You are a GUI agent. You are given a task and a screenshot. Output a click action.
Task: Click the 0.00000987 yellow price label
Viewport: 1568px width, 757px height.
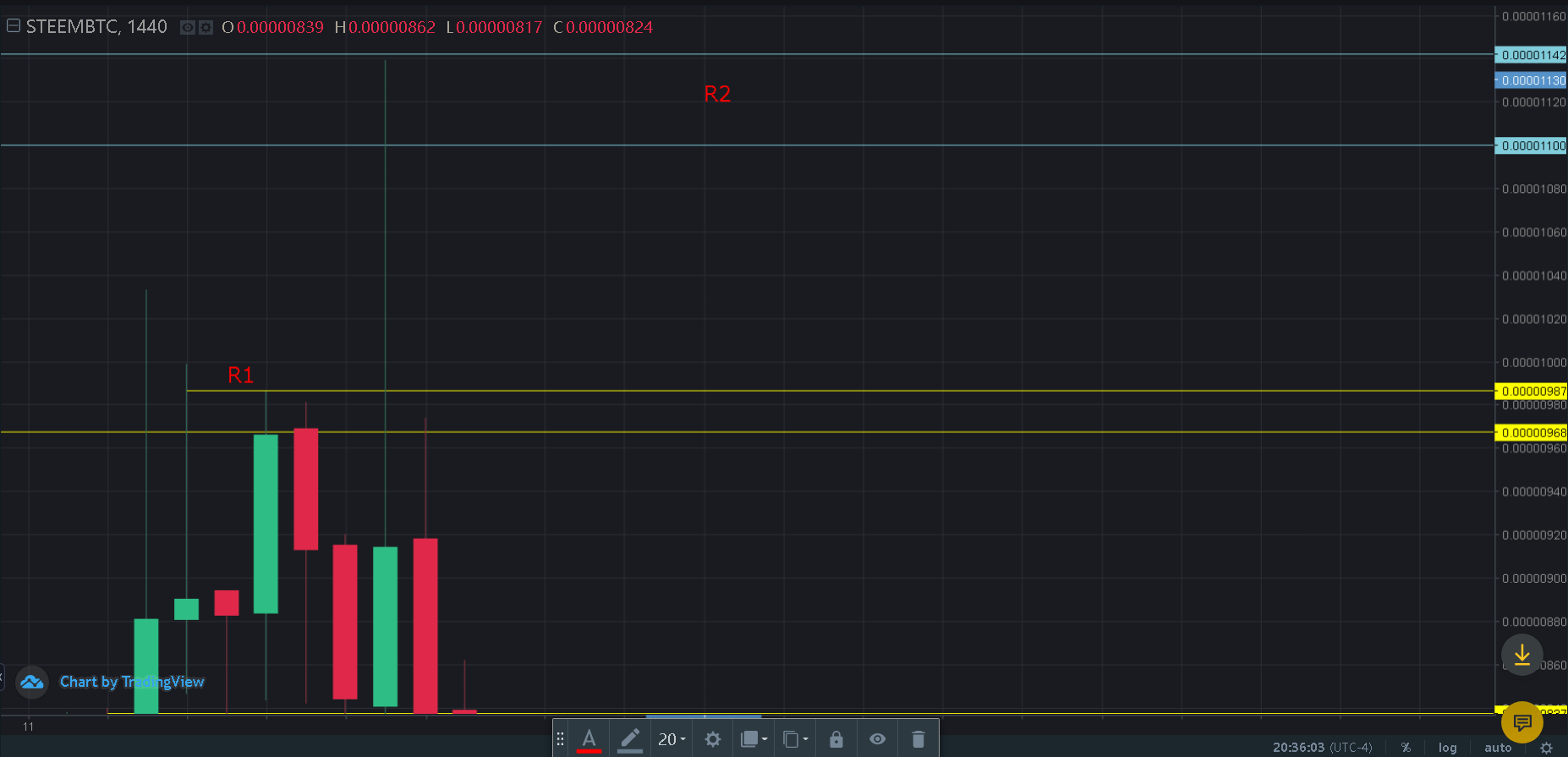pyautogui.click(x=1532, y=391)
